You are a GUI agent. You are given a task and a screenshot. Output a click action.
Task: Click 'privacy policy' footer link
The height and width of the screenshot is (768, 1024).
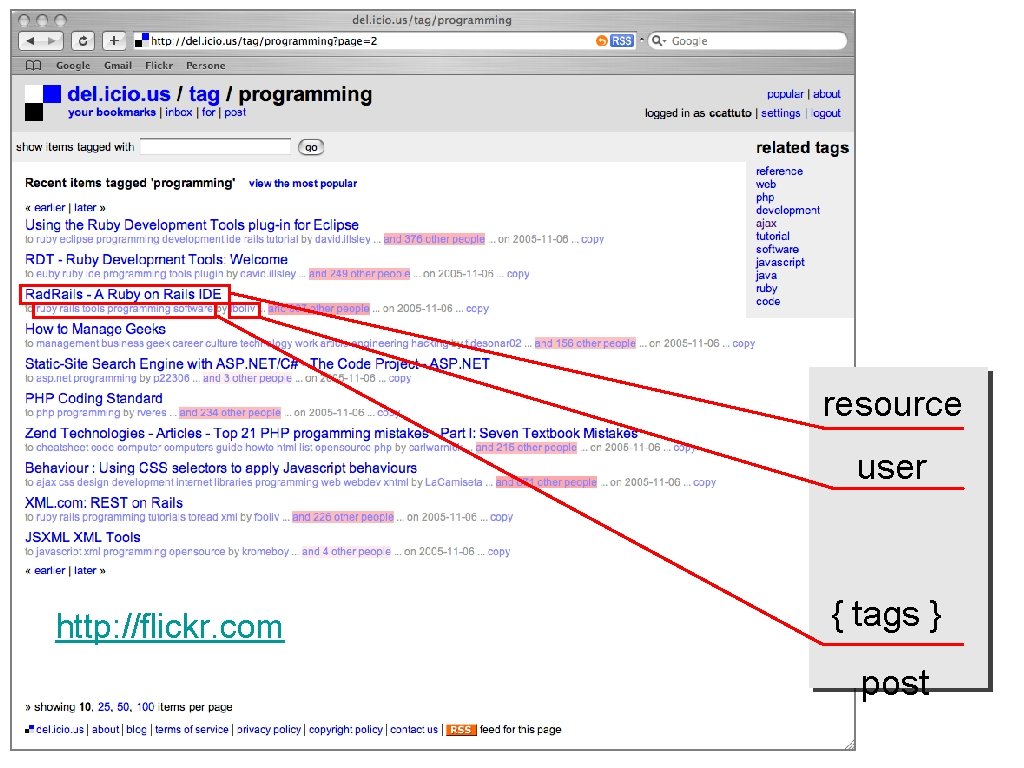tap(269, 729)
